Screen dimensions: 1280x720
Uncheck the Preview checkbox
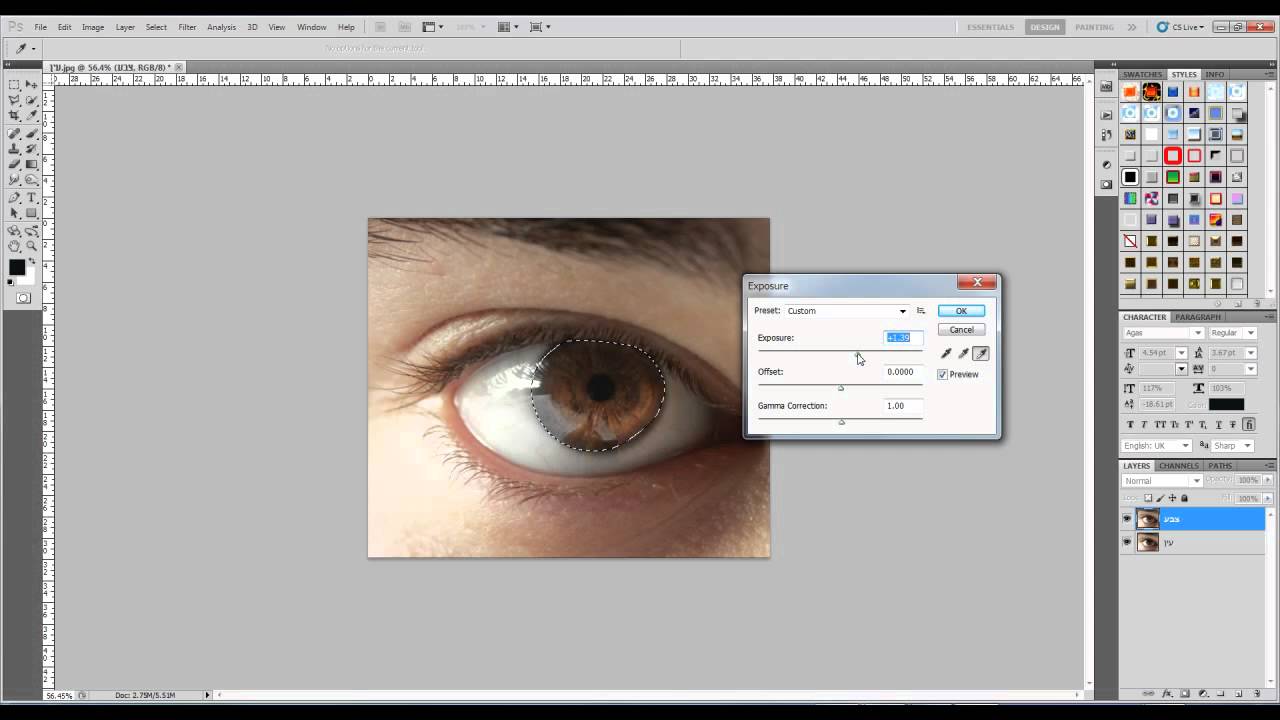(942, 374)
